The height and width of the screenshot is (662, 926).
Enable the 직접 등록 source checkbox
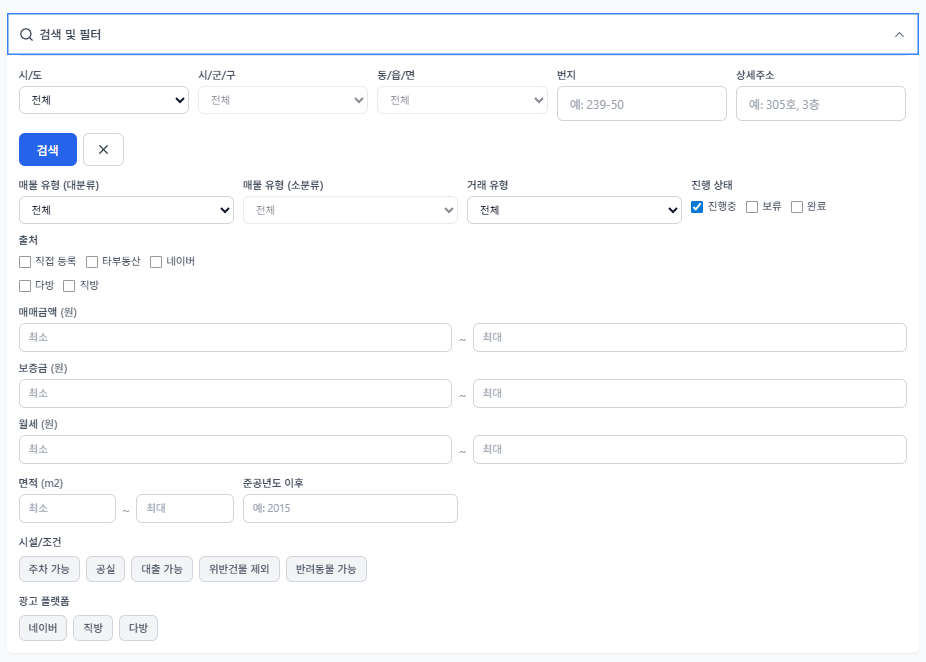pyautogui.click(x=25, y=262)
